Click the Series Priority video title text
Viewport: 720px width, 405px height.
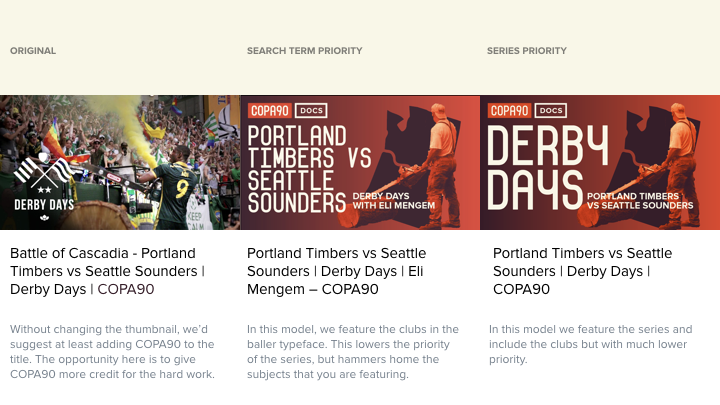pyautogui.click(x=582, y=271)
